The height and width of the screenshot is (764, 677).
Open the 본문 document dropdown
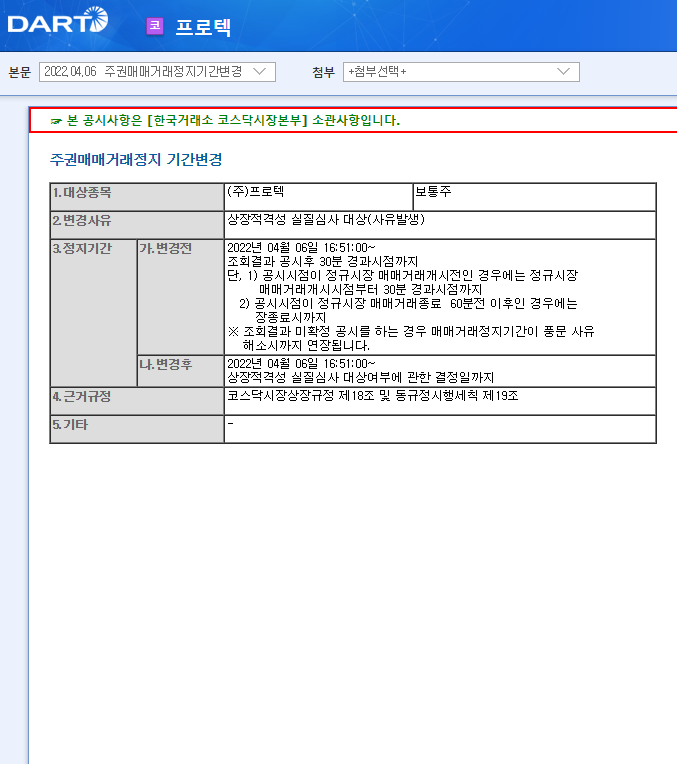click(x=157, y=72)
